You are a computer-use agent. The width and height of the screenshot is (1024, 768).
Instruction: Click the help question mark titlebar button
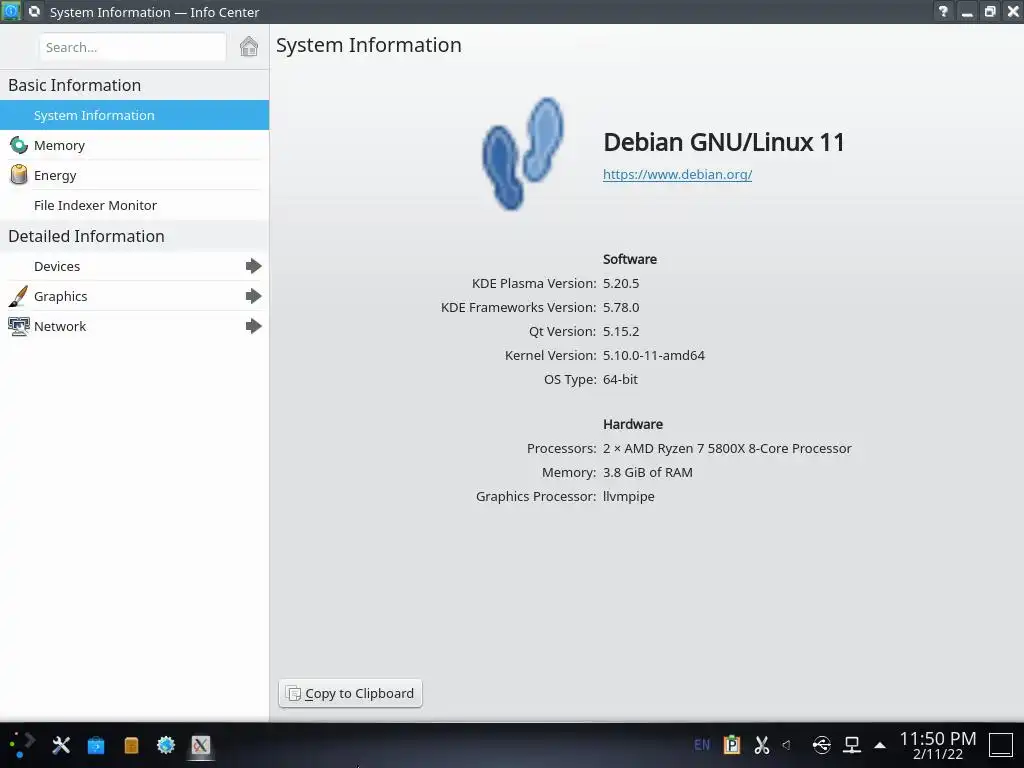[x=943, y=12]
